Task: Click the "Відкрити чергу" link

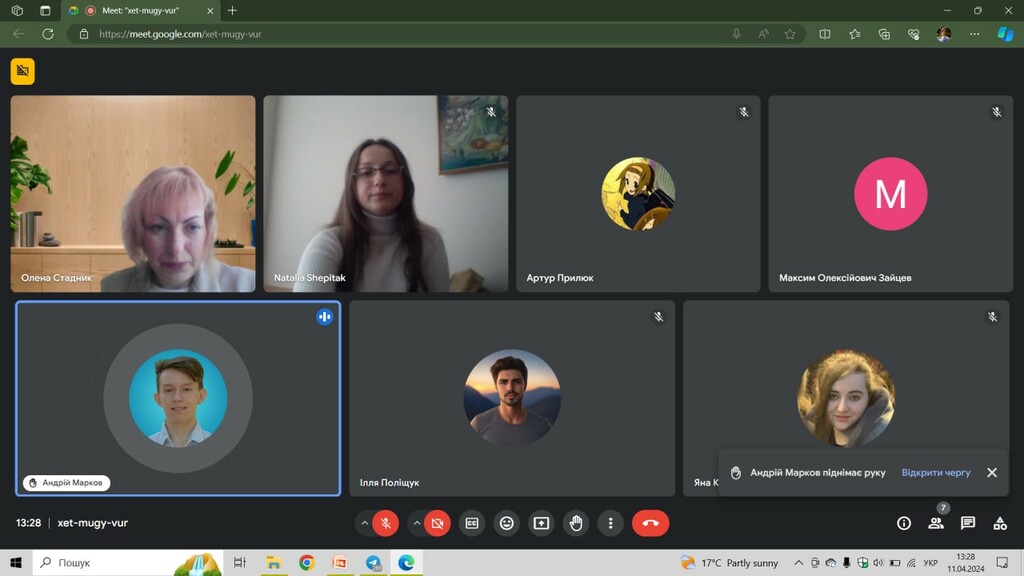Action: (x=936, y=473)
